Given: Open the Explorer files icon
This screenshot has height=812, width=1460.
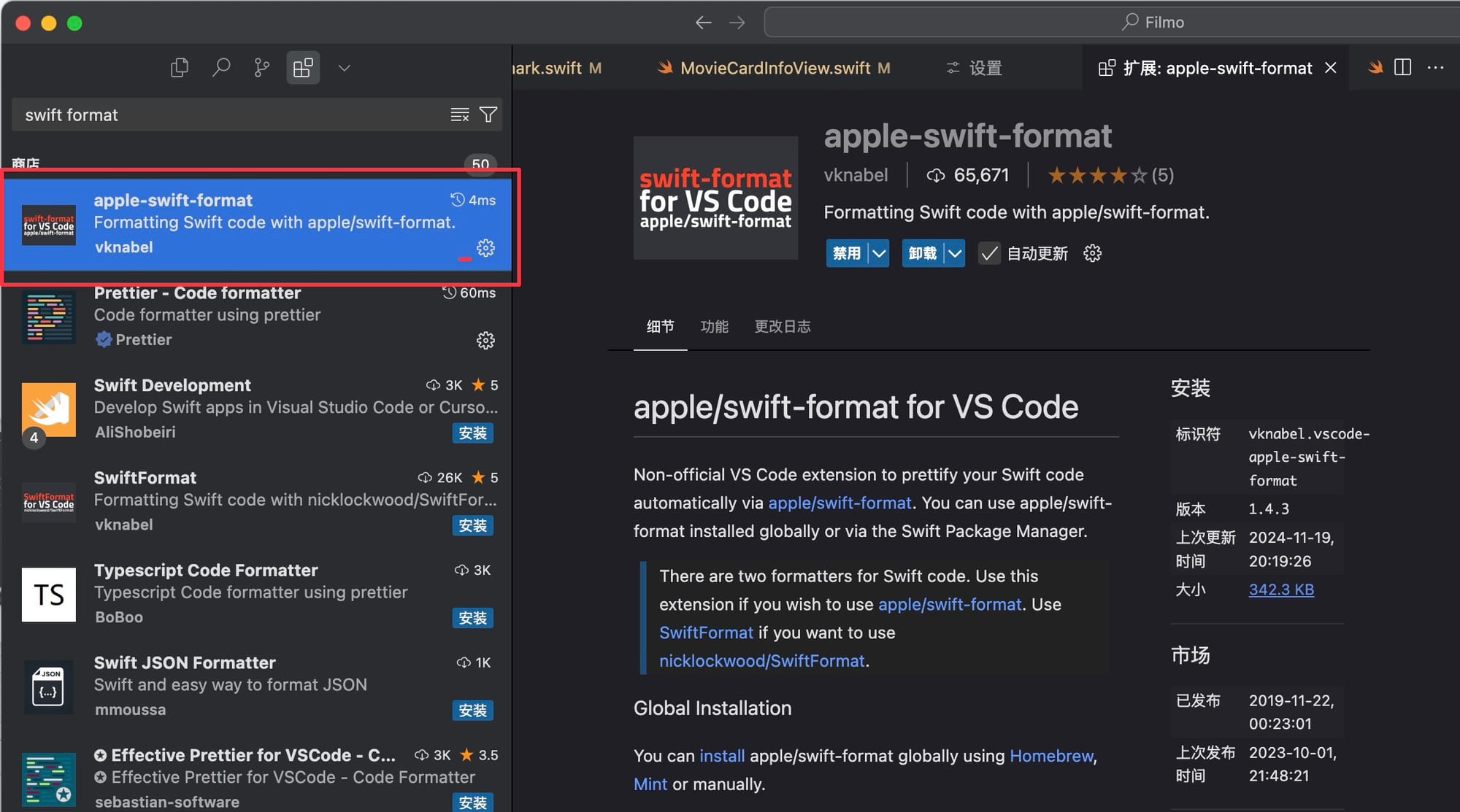Looking at the screenshot, I should tap(180, 68).
